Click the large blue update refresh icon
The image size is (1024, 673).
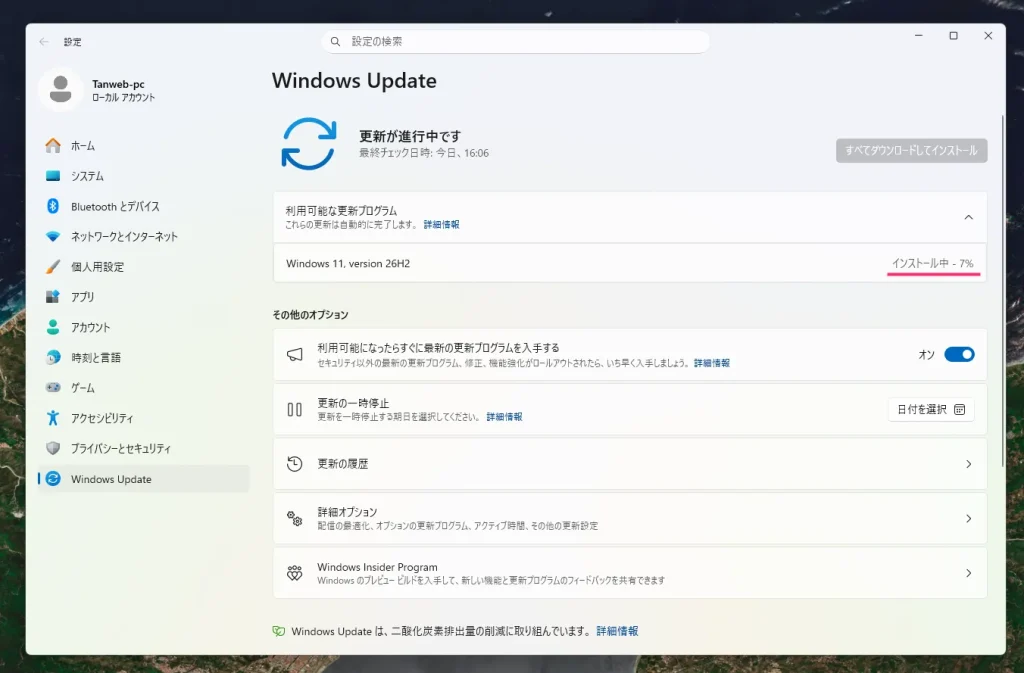click(x=309, y=144)
